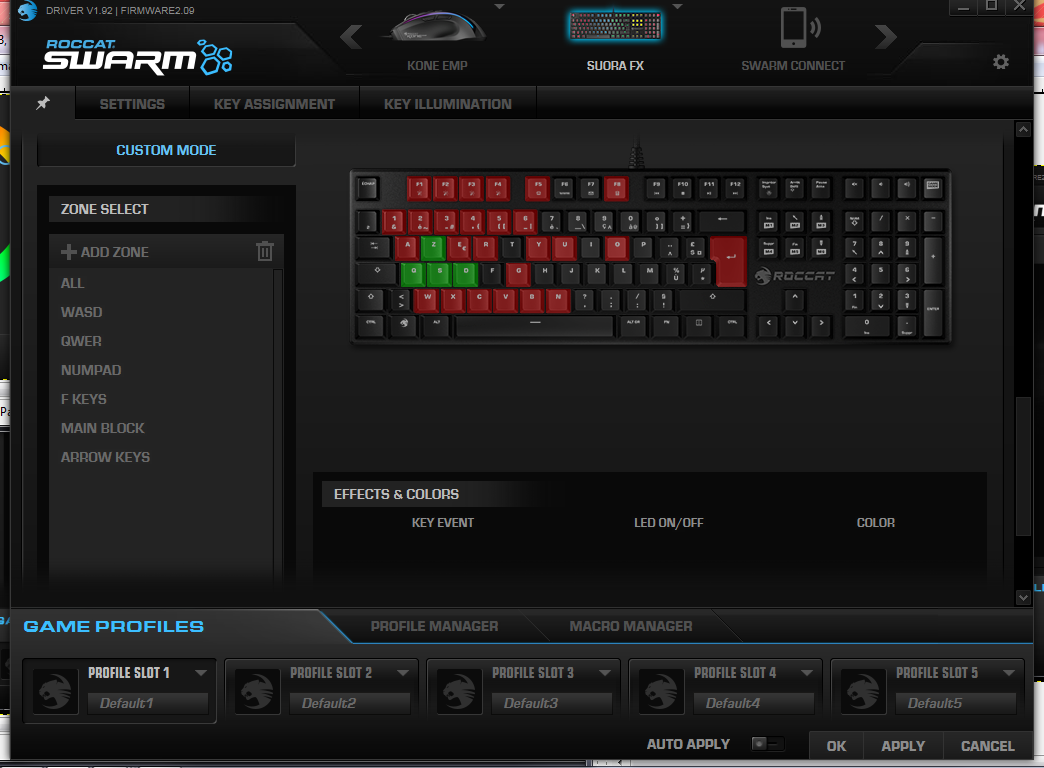This screenshot has height=768, width=1044.
Task: Click Profile Slot 1 Roccat avatar
Action: (56, 691)
